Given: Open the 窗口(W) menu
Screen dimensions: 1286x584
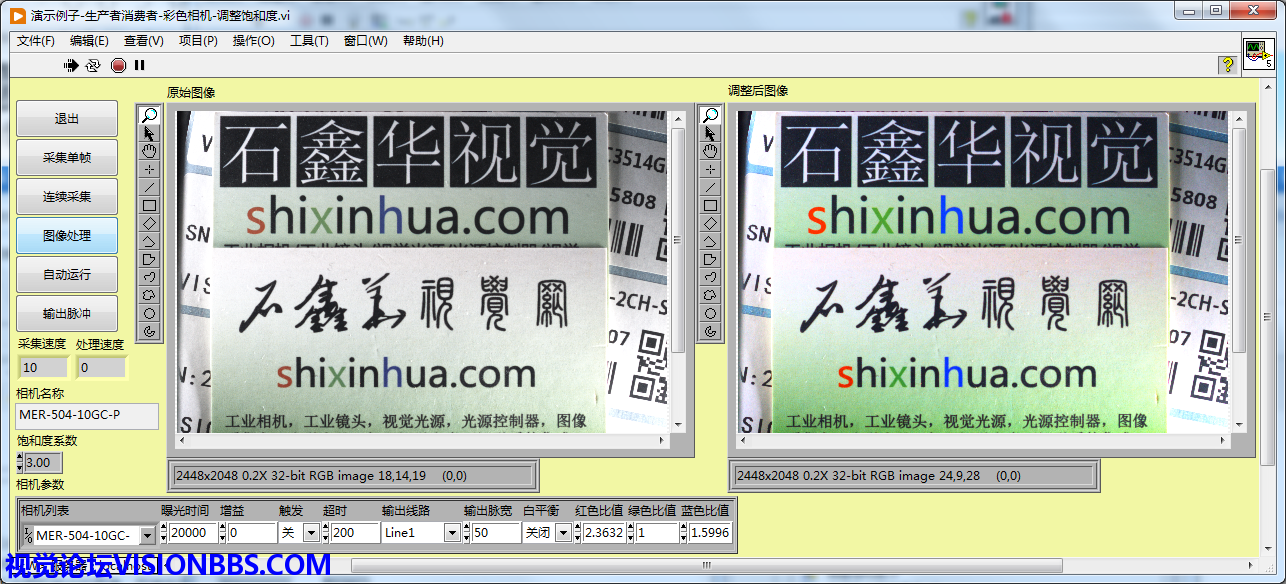Looking at the screenshot, I should click(x=365, y=41).
